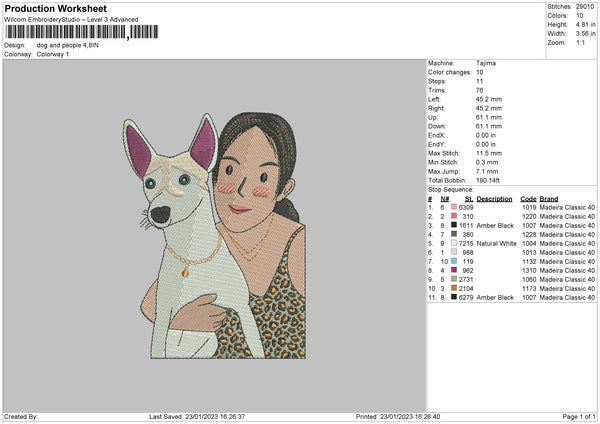This screenshot has height=424, width=600.
Task: Click the Total Bobbin value '190.14ft'
Action: coord(488,180)
